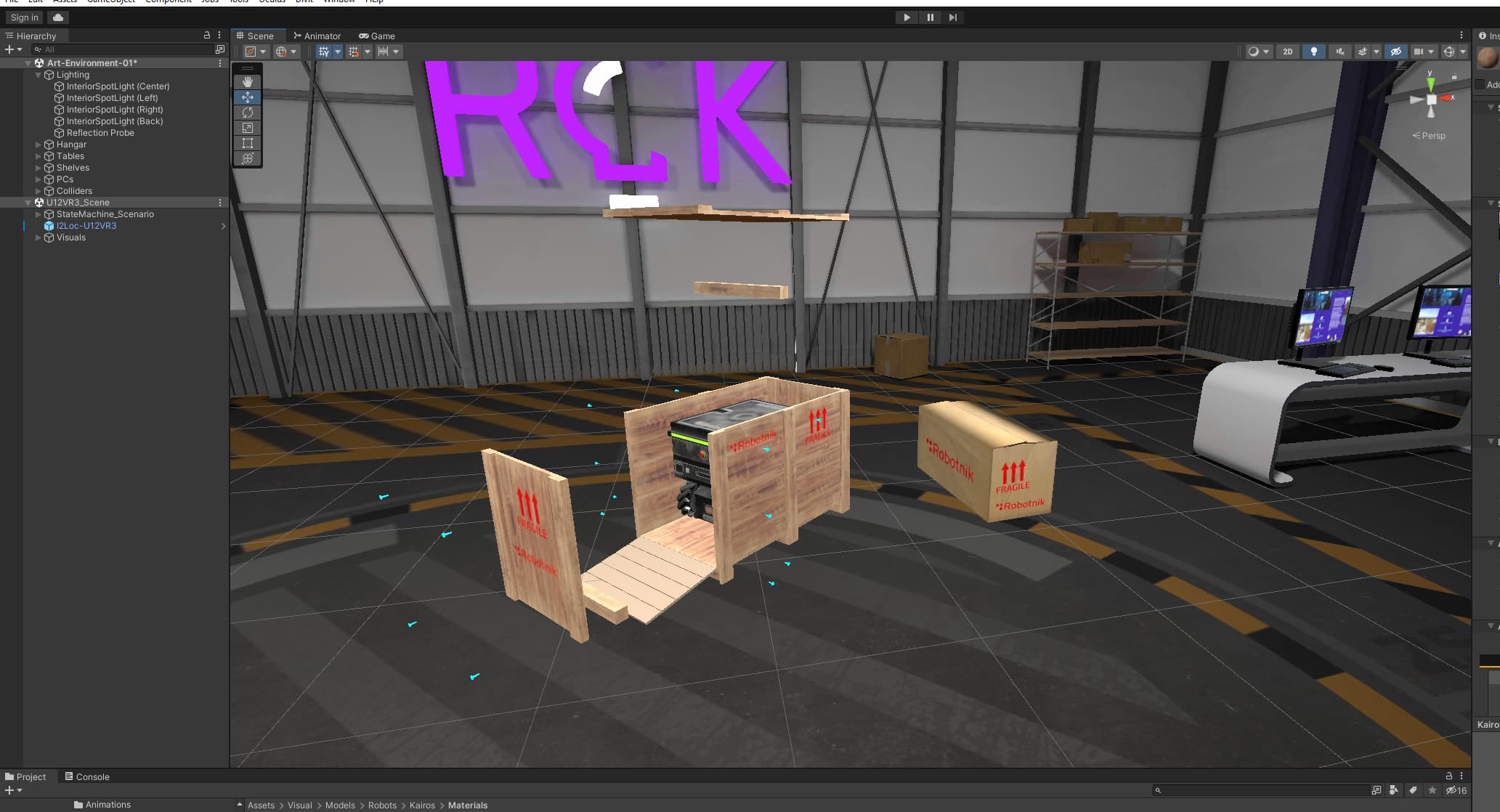This screenshot has width=1500, height=812.
Task: Click the green Y axis gizmo cone
Action: point(1430,84)
